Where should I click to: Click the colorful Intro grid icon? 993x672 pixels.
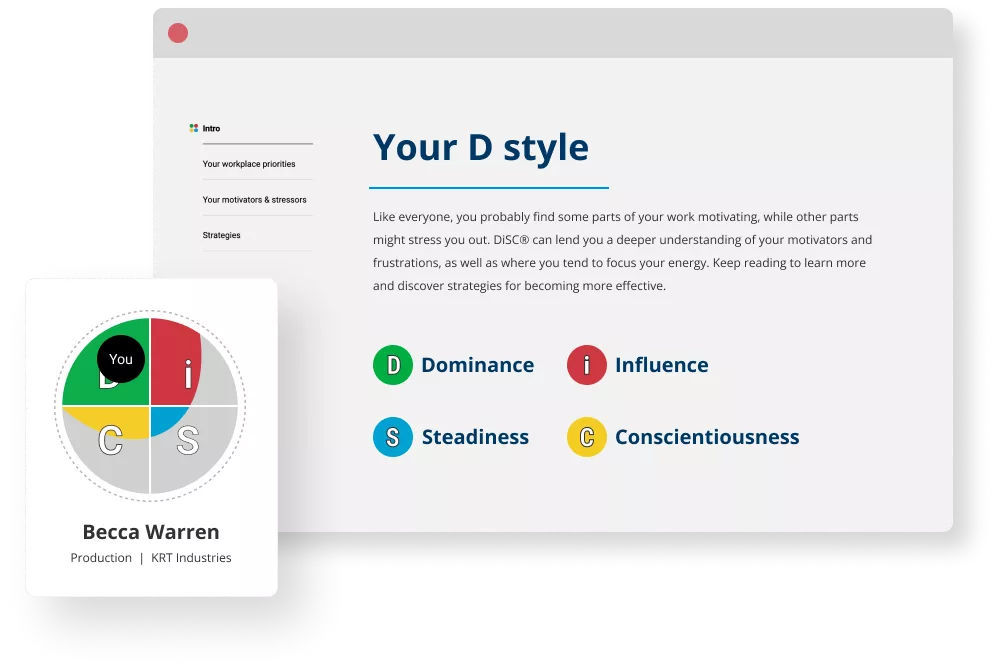click(x=194, y=128)
